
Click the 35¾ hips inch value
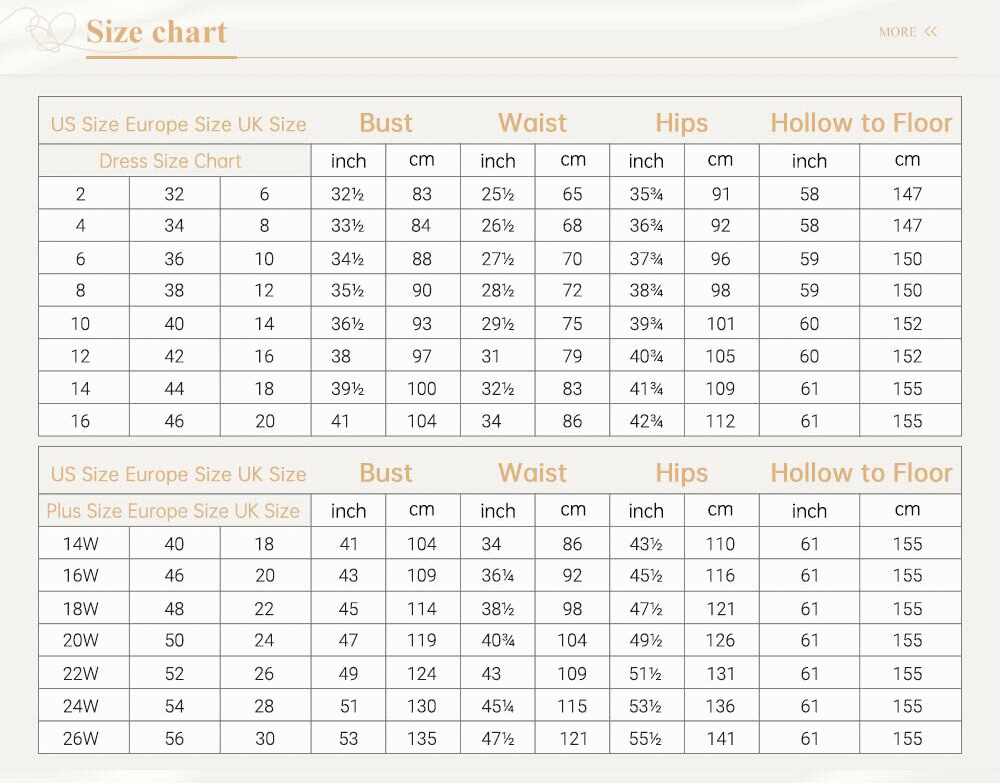[647, 195]
